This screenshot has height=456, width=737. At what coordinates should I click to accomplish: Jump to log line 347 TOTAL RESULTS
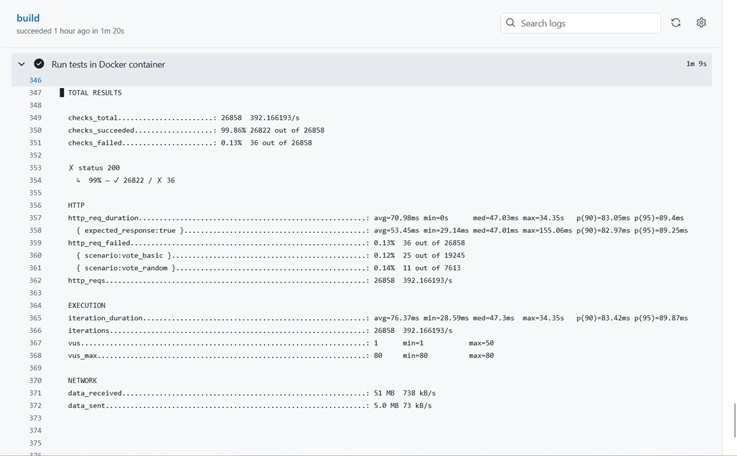click(35, 93)
